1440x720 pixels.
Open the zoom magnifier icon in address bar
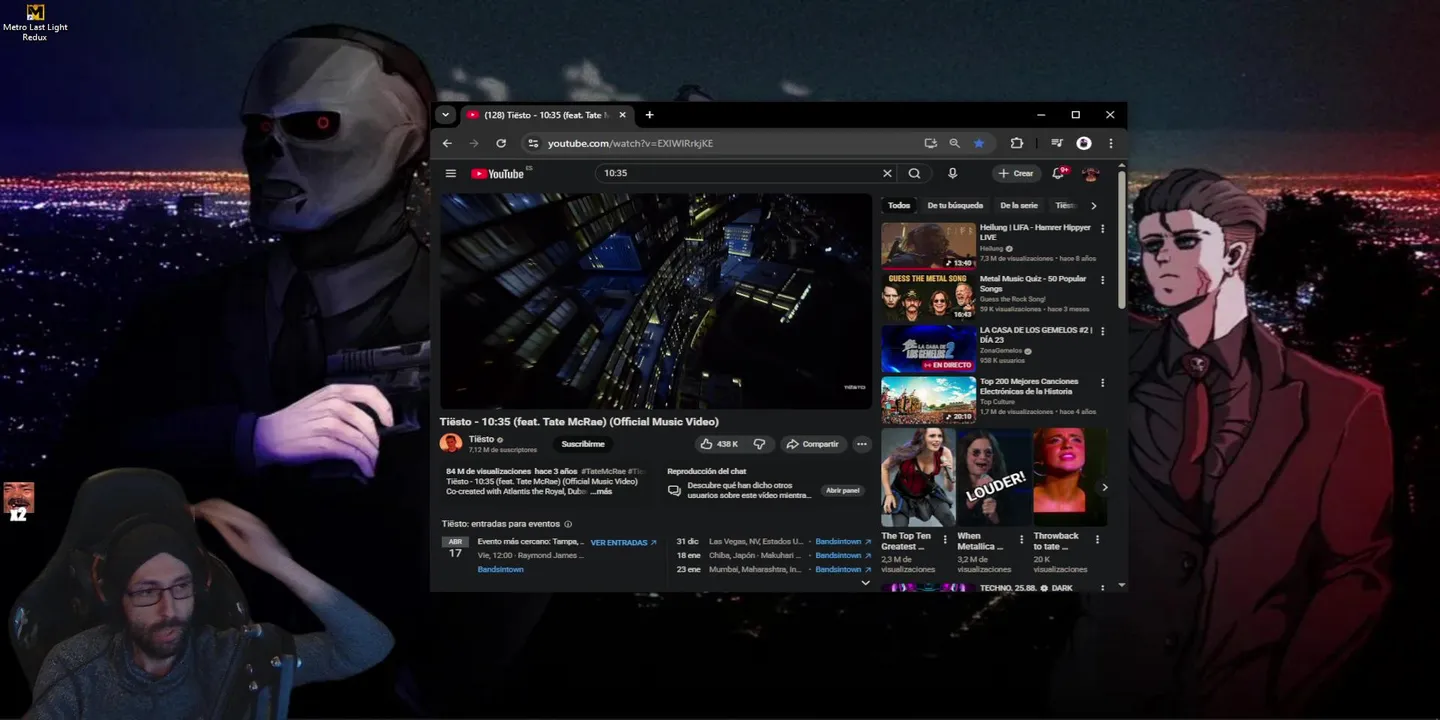point(955,143)
